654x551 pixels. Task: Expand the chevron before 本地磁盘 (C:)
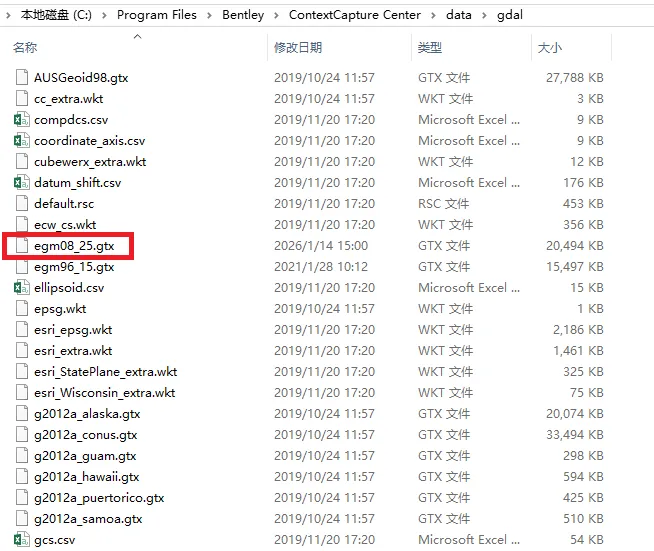coord(8,15)
